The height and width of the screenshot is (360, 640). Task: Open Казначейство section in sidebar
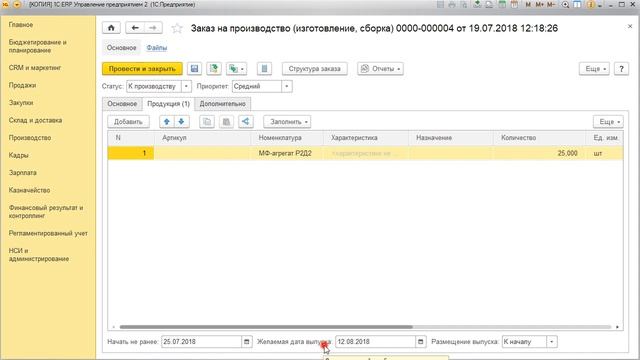click(x=29, y=191)
